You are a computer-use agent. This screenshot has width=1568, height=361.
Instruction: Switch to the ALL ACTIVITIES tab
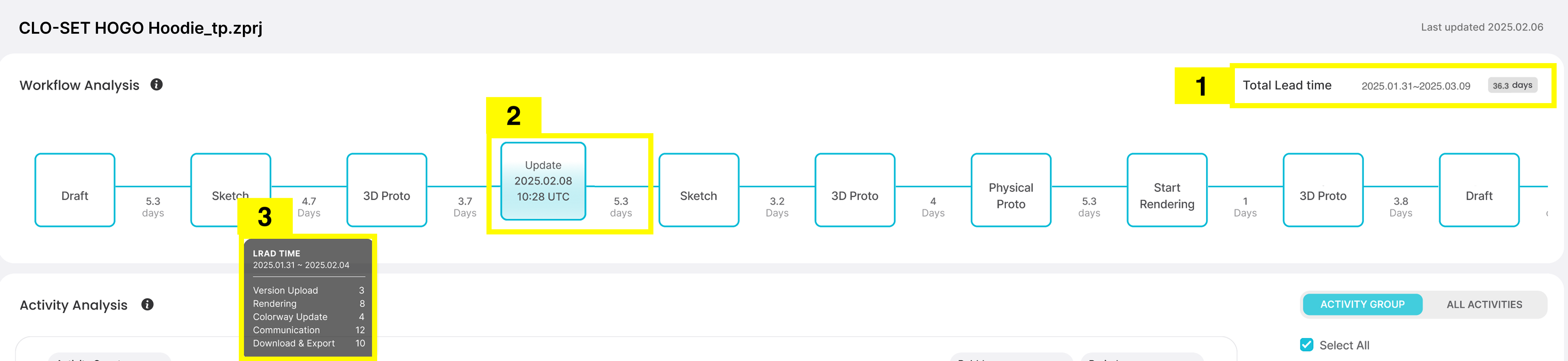(1484, 305)
